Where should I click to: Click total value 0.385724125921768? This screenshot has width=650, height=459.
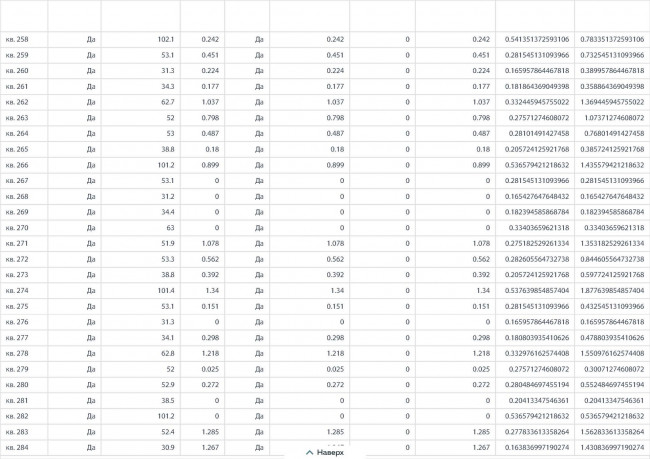coord(612,149)
